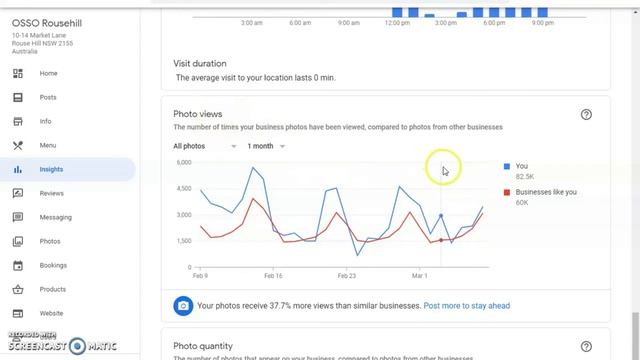Open the Home menu item
Viewport: 640px width, 360px height.
(x=49, y=73)
